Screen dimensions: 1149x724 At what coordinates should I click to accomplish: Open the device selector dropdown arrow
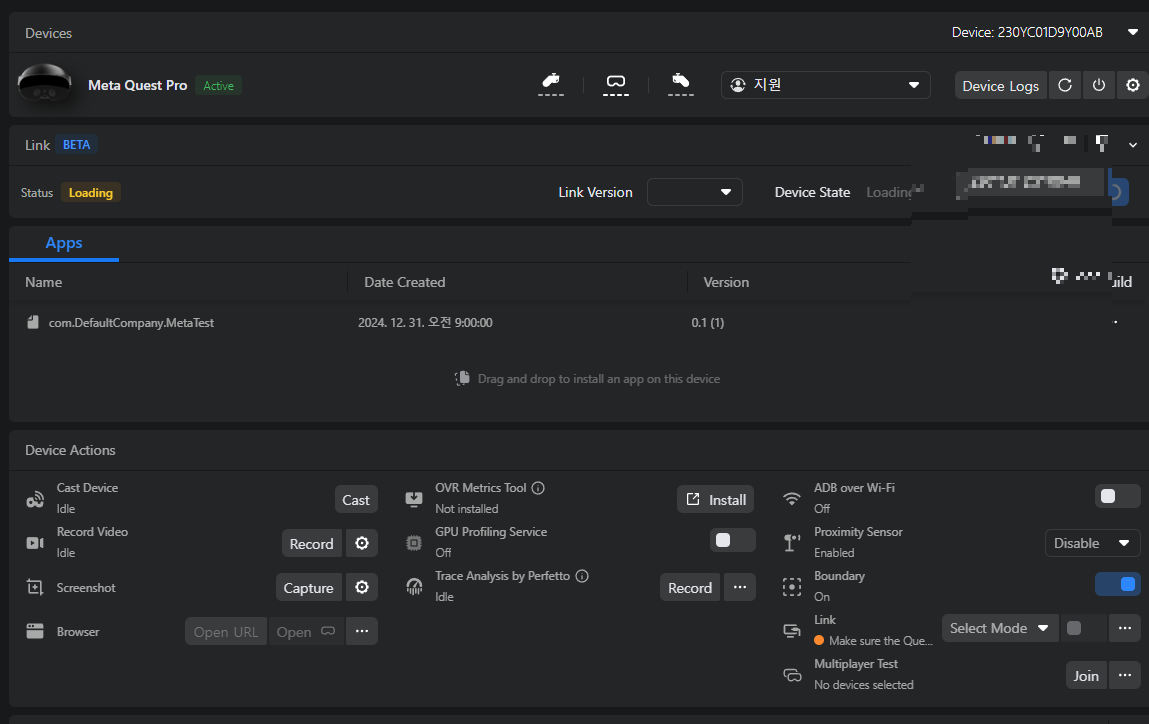coord(1133,32)
